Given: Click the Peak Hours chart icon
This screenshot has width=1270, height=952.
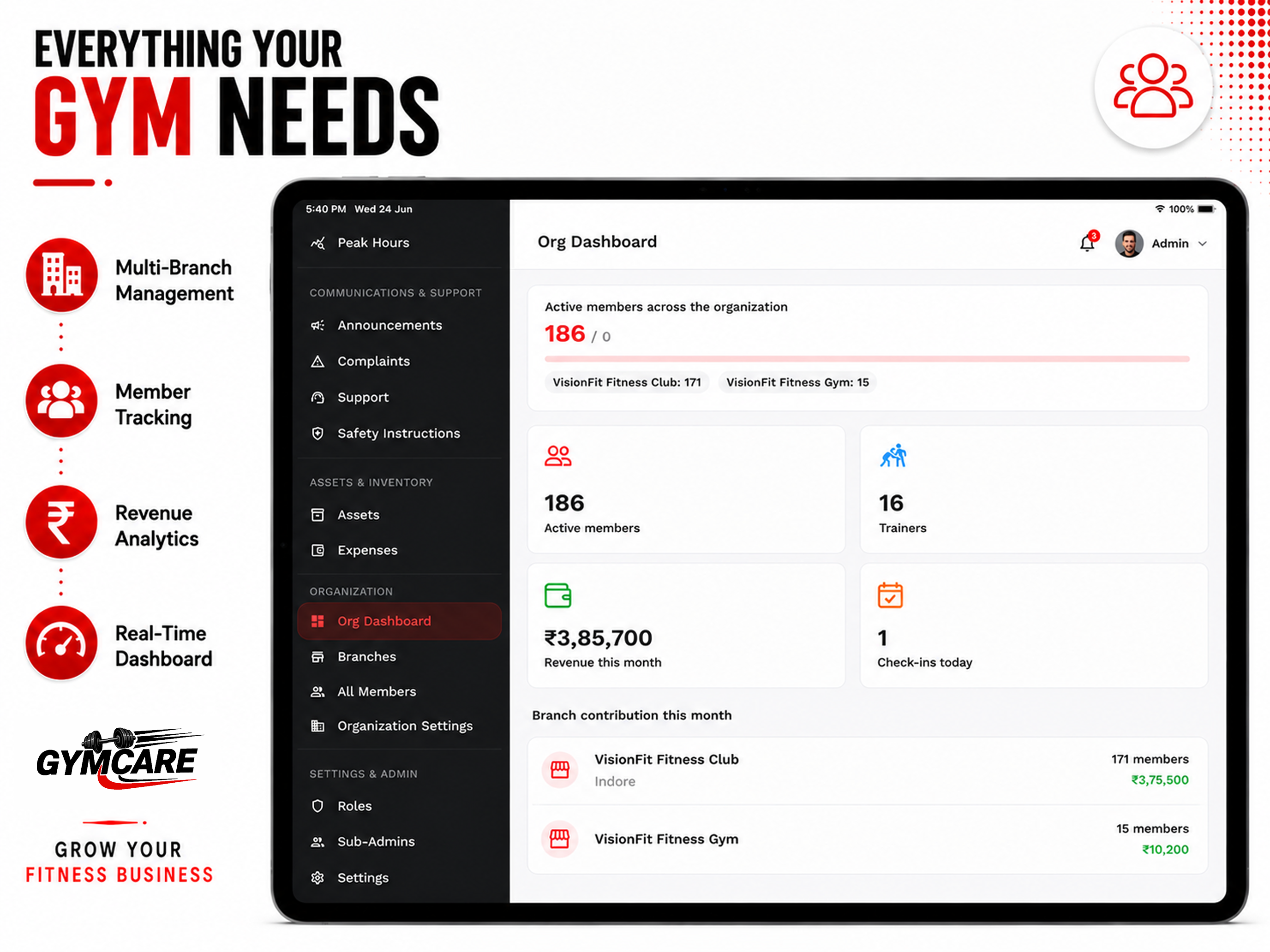Looking at the screenshot, I should point(317,244).
